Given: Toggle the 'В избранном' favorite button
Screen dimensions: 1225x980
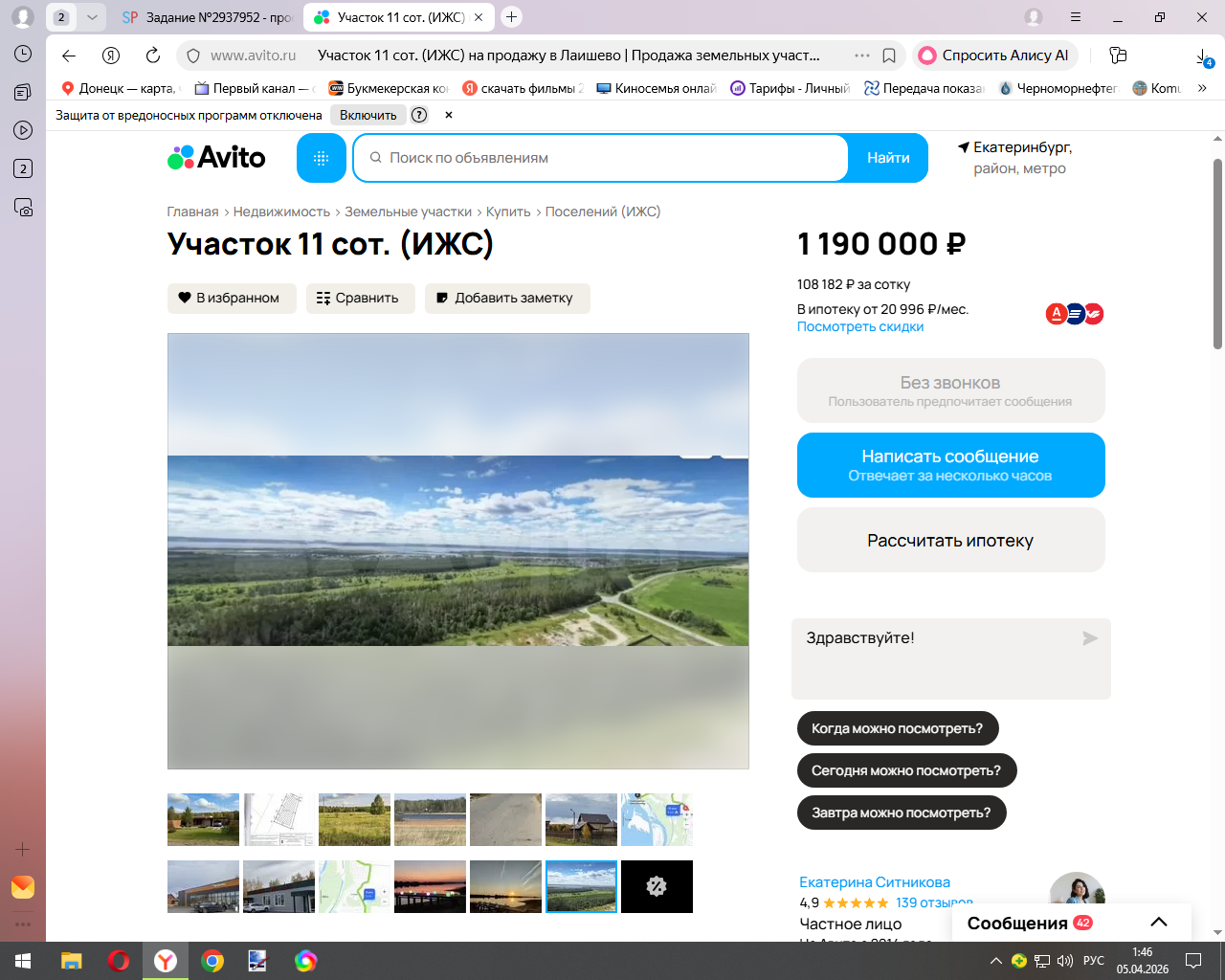Looking at the screenshot, I should click(x=232, y=299).
